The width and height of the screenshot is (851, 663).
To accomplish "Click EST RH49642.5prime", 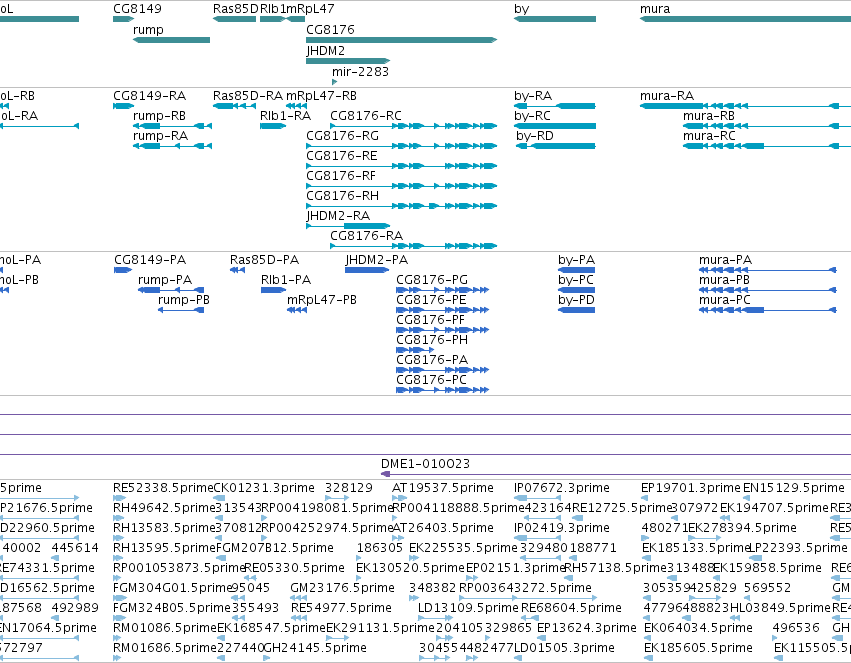I will pos(164,508).
